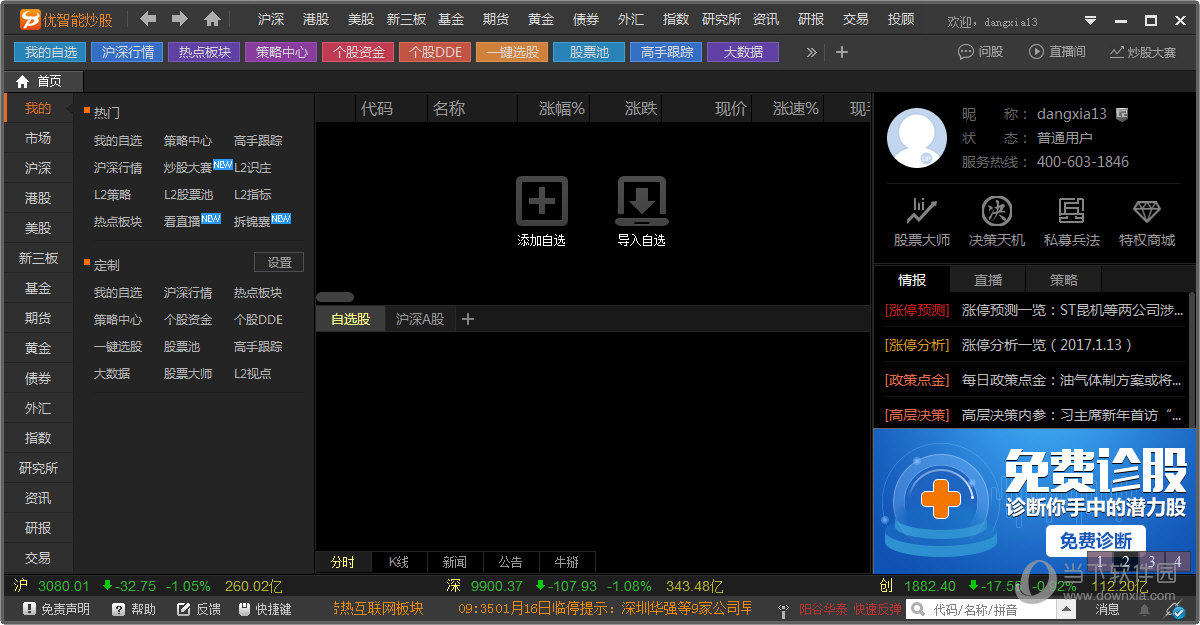Select 期货 in the left sidebar

38,318
